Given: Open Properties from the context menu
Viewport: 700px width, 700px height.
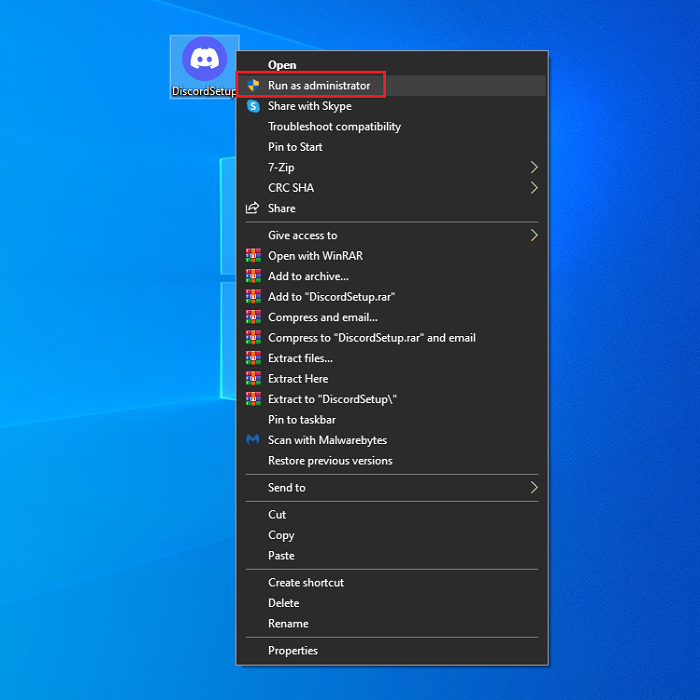Looking at the screenshot, I should click(392, 650).
